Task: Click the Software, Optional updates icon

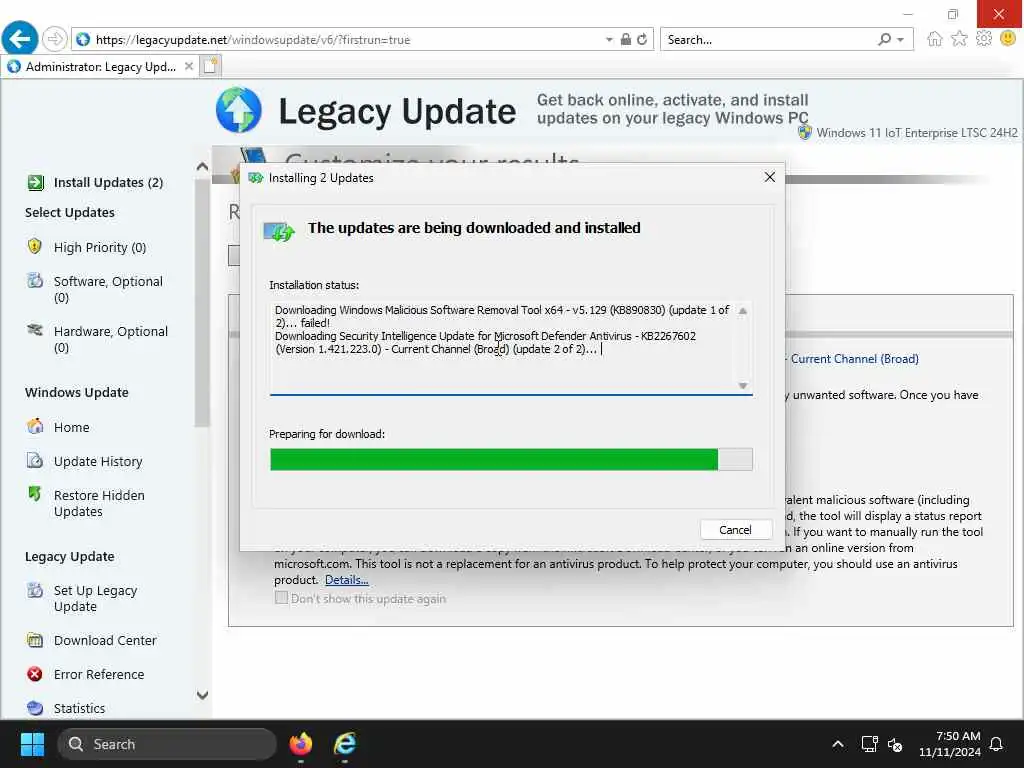Action: pos(35,281)
